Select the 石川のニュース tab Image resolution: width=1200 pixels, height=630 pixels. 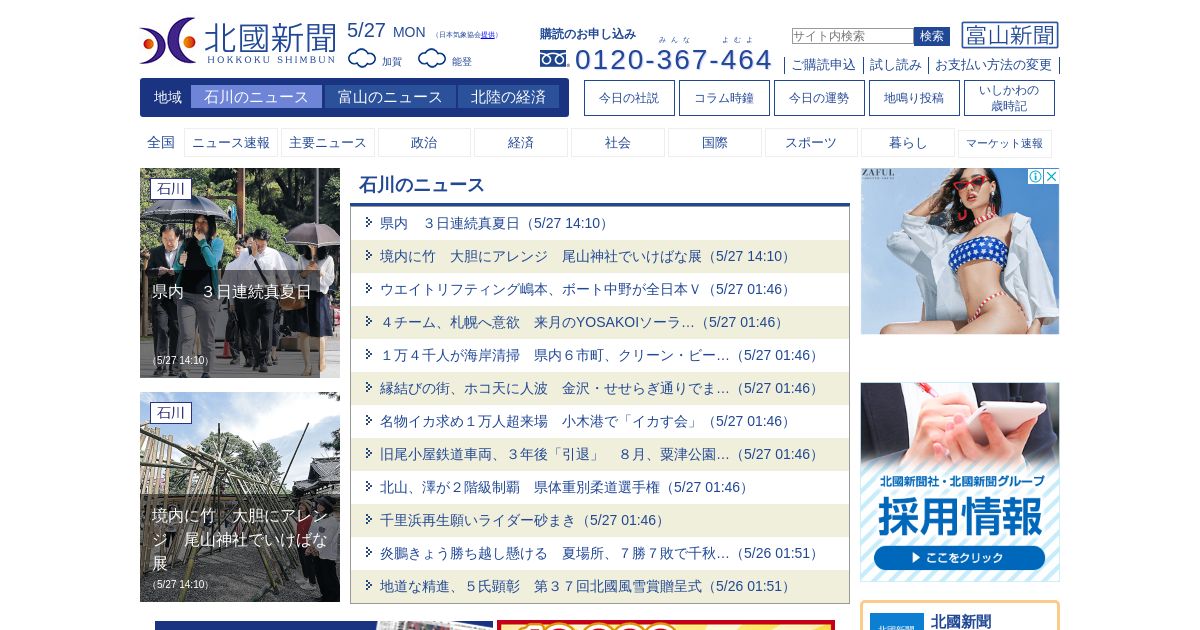click(257, 97)
